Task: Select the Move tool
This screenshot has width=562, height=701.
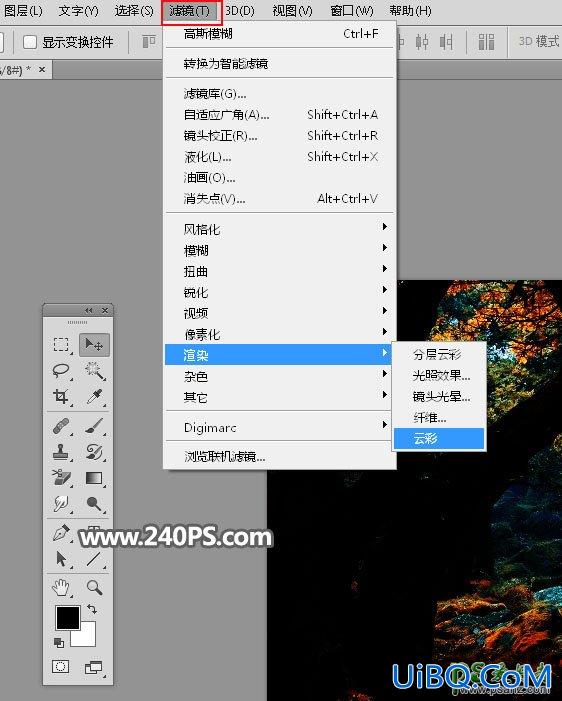Action: (x=94, y=345)
